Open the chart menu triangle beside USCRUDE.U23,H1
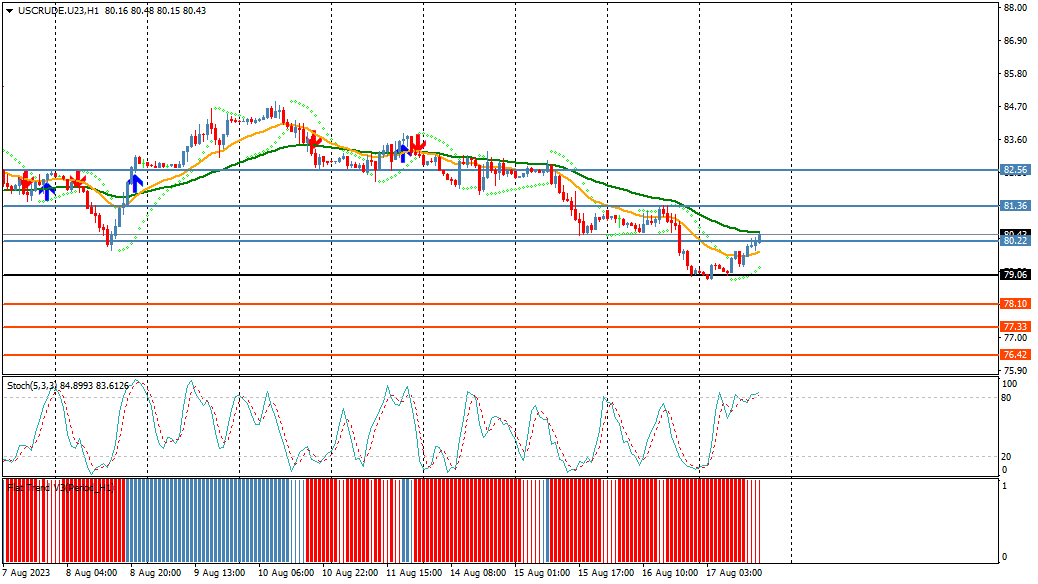 pyautogui.click(x=9, y=11)
